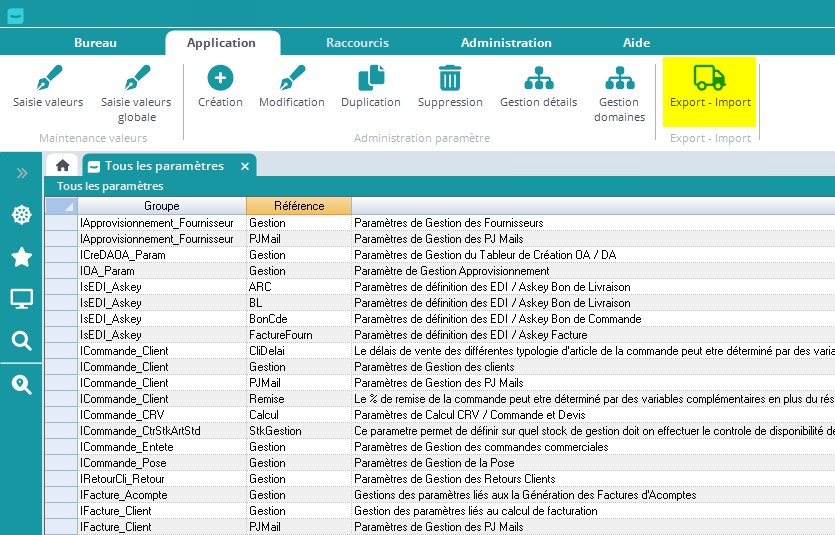The height and width of the screenshot is (535, 835).
Task: Click the Suppression trash icon
Action: [x=450, y=78]
